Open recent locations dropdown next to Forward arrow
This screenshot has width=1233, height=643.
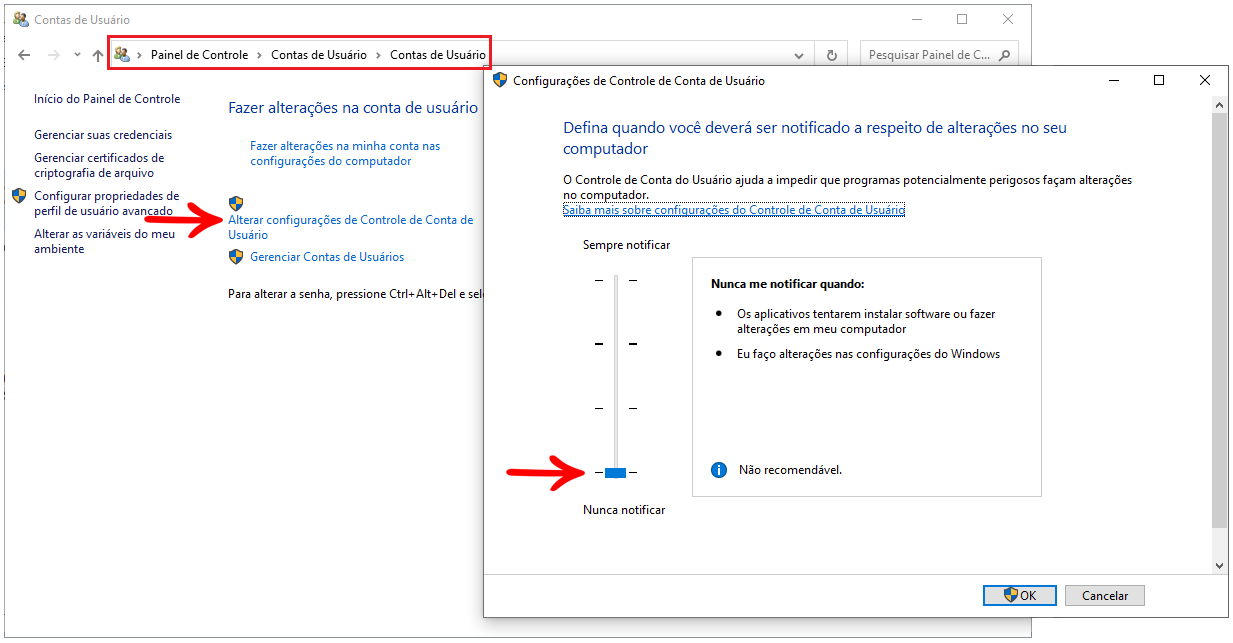click(x=77, y=57)
